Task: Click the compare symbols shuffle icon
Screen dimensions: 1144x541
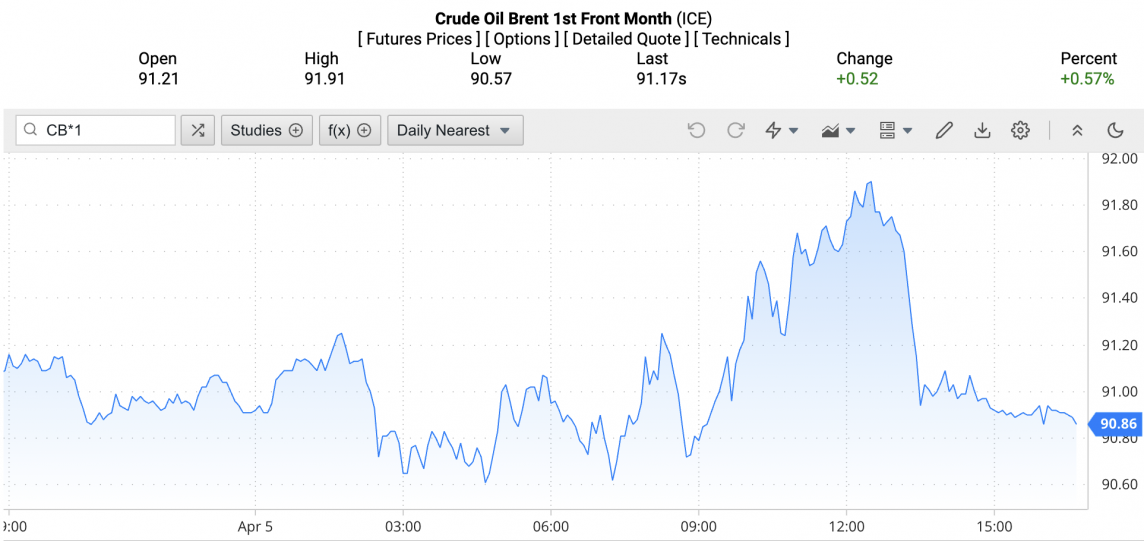Action: coord(198,130)
